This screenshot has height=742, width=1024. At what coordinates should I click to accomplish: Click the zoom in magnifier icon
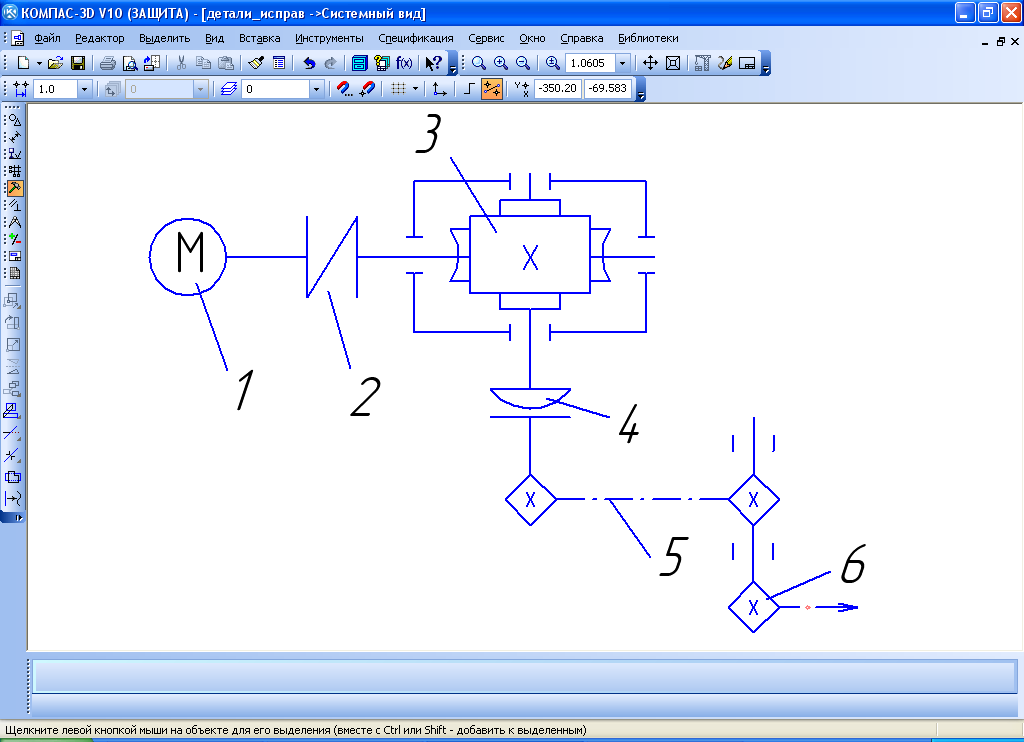coord(500,63)
